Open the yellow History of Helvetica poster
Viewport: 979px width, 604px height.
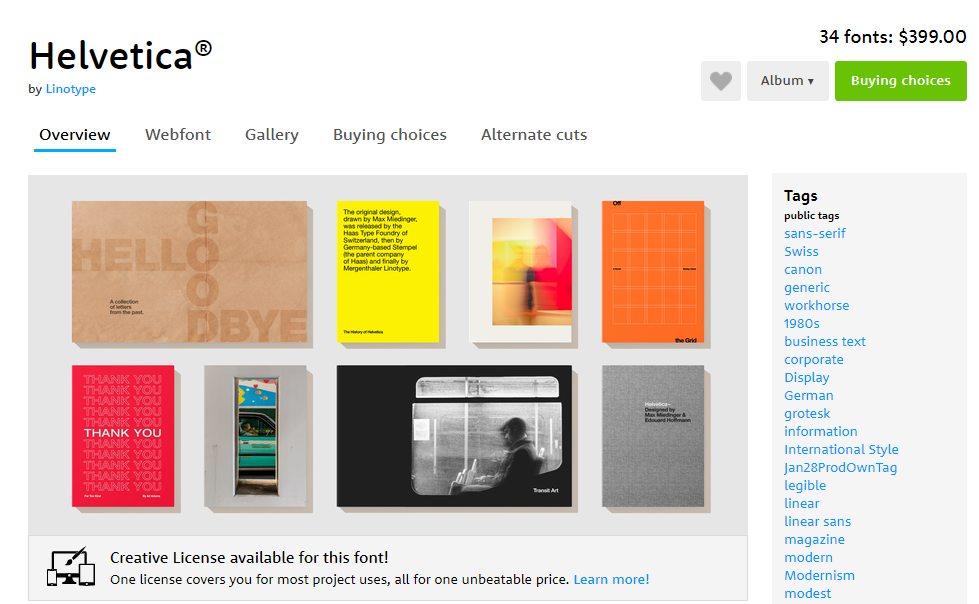click(388, 272)
